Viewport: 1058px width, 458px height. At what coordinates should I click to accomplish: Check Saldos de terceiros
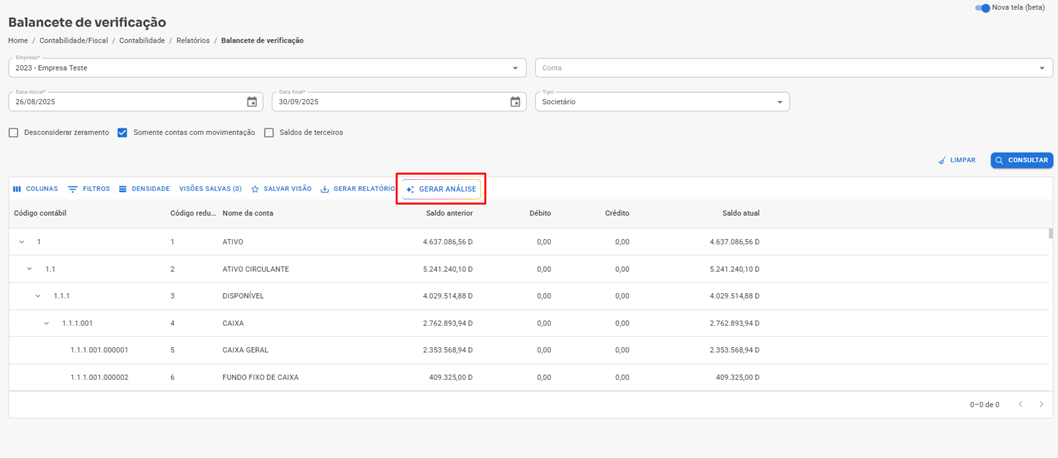269,133
